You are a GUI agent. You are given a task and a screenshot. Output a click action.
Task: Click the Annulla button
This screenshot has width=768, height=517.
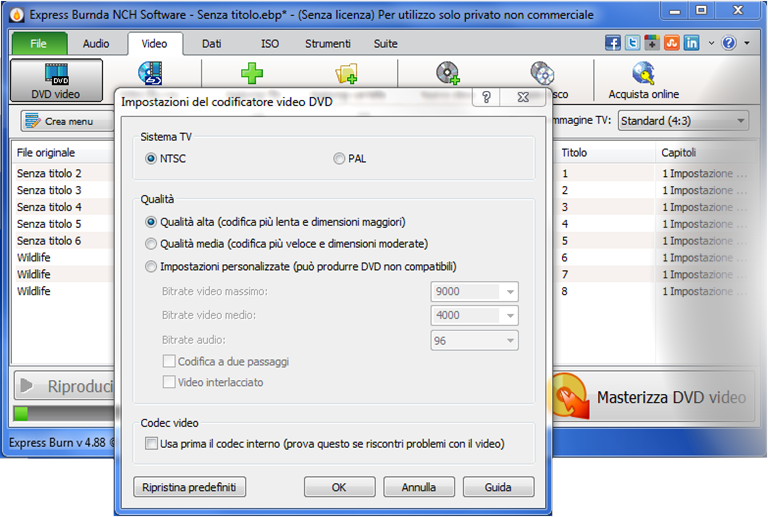[x=419, y=487]
